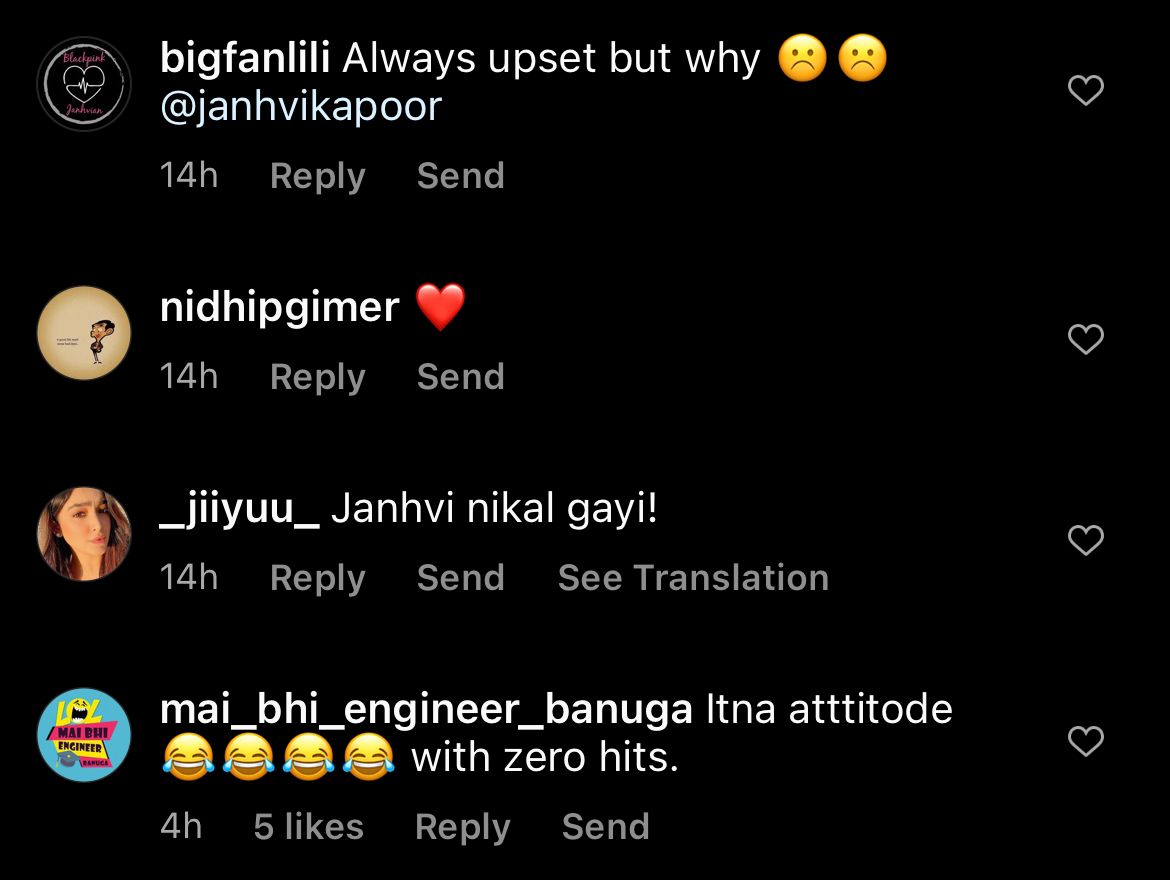
Task: Send bigfanlili's comment
Action: coord(460,176)
